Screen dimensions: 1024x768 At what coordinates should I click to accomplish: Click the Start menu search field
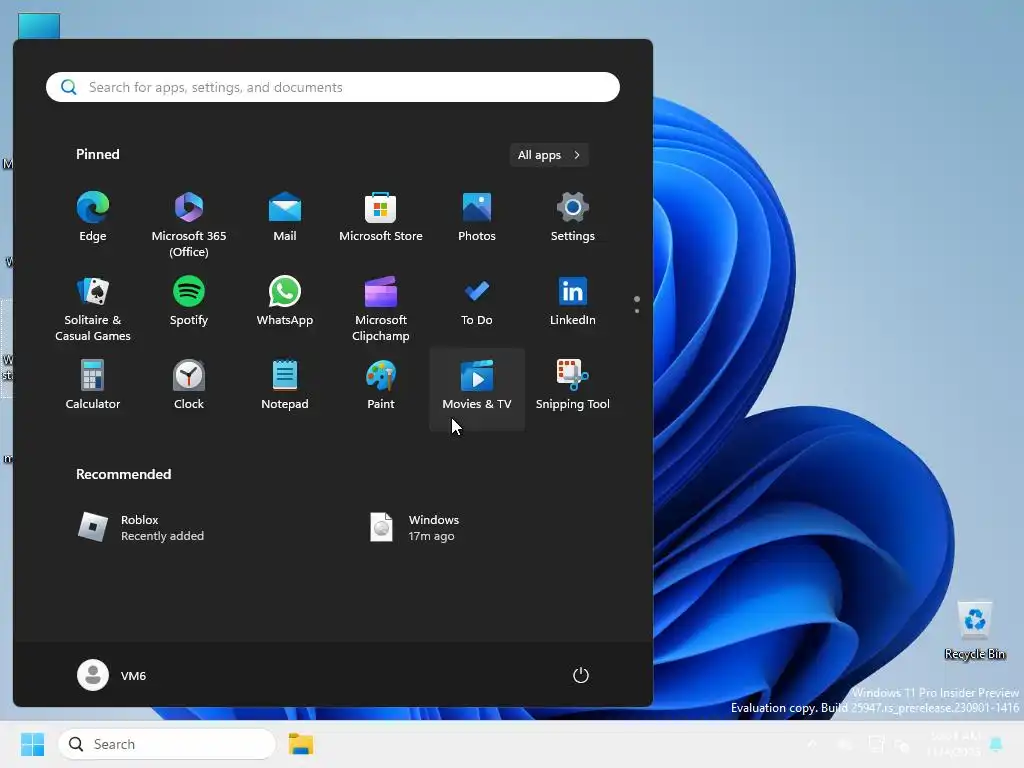333,87
